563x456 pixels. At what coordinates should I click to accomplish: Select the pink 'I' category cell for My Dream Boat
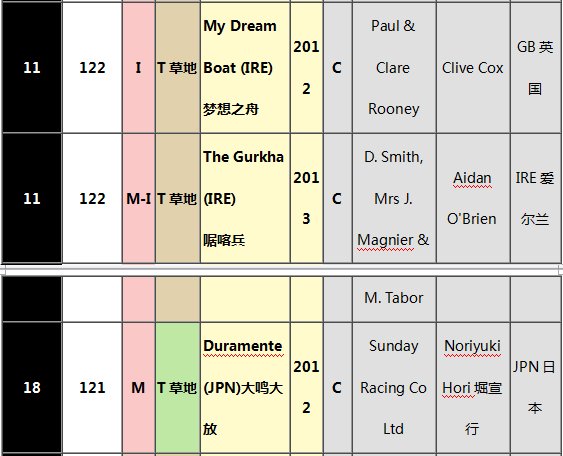(139, 68)
